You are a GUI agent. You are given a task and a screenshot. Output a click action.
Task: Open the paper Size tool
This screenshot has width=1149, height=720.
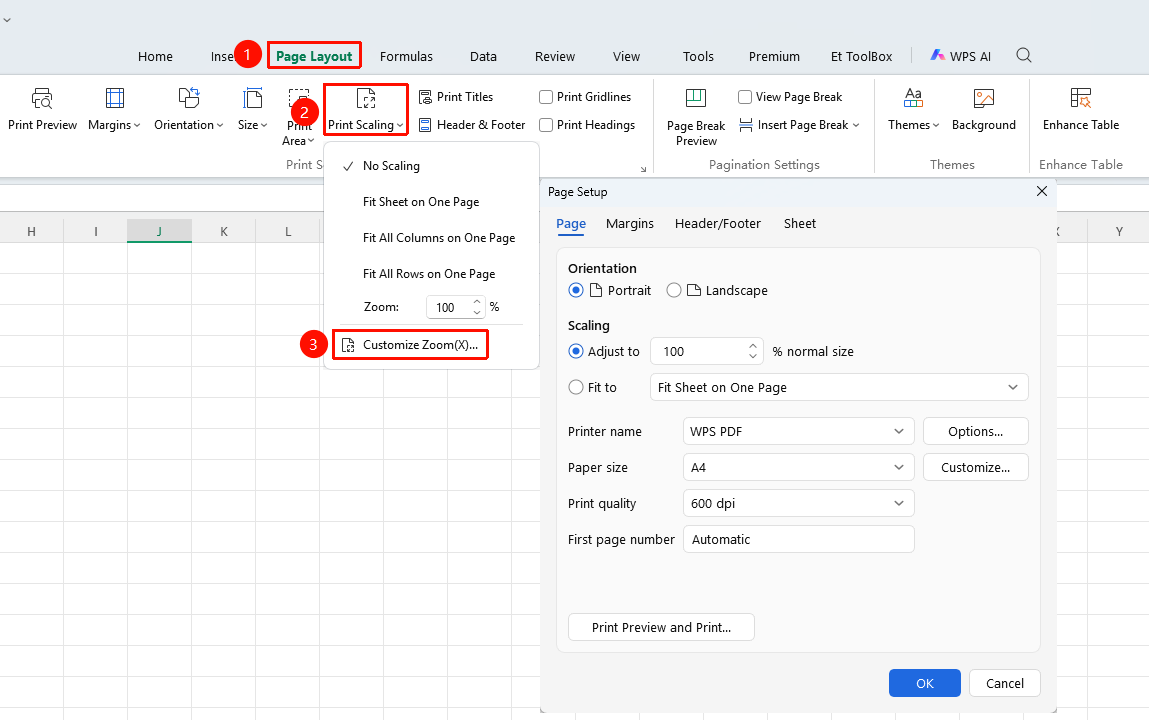click(252, 109)
